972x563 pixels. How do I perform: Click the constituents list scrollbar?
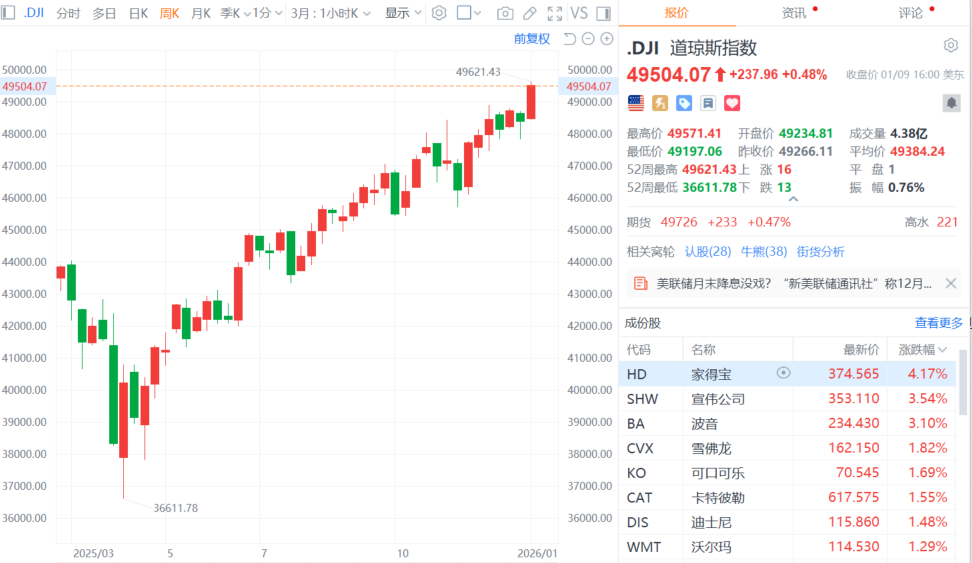tap(963, 383)
